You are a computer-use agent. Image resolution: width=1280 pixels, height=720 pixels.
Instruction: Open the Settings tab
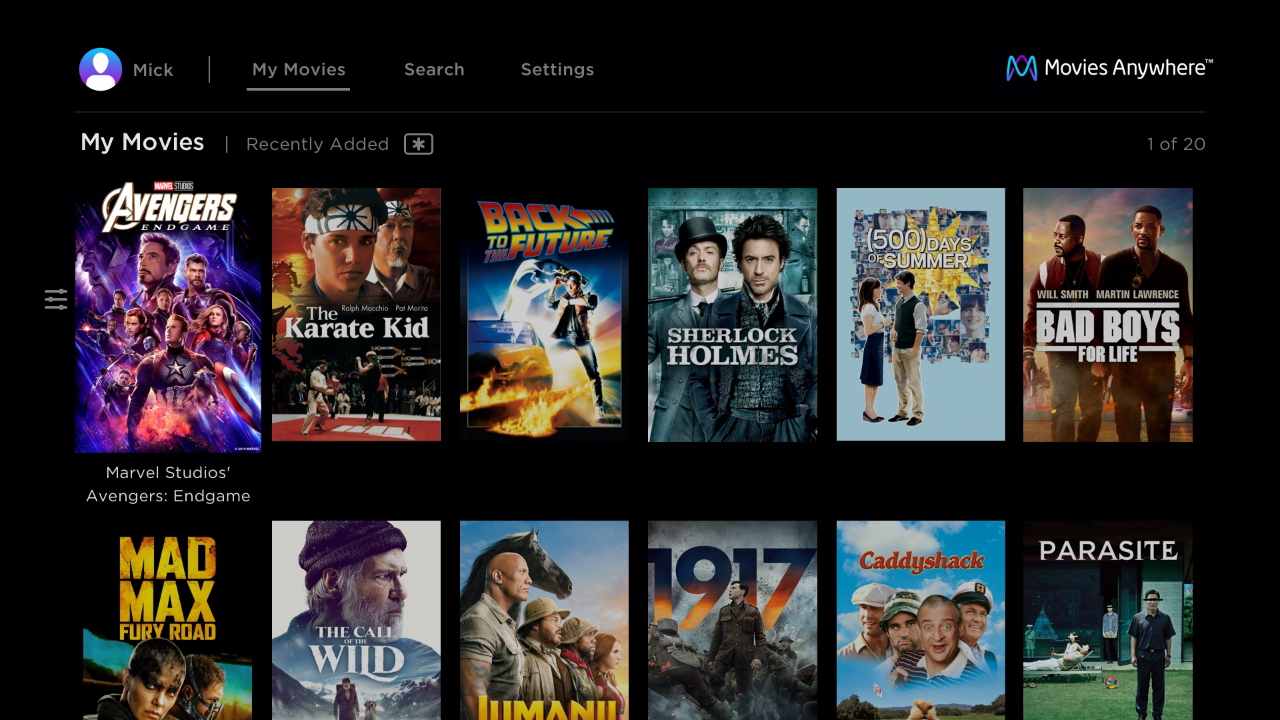[x=557, y=69]
